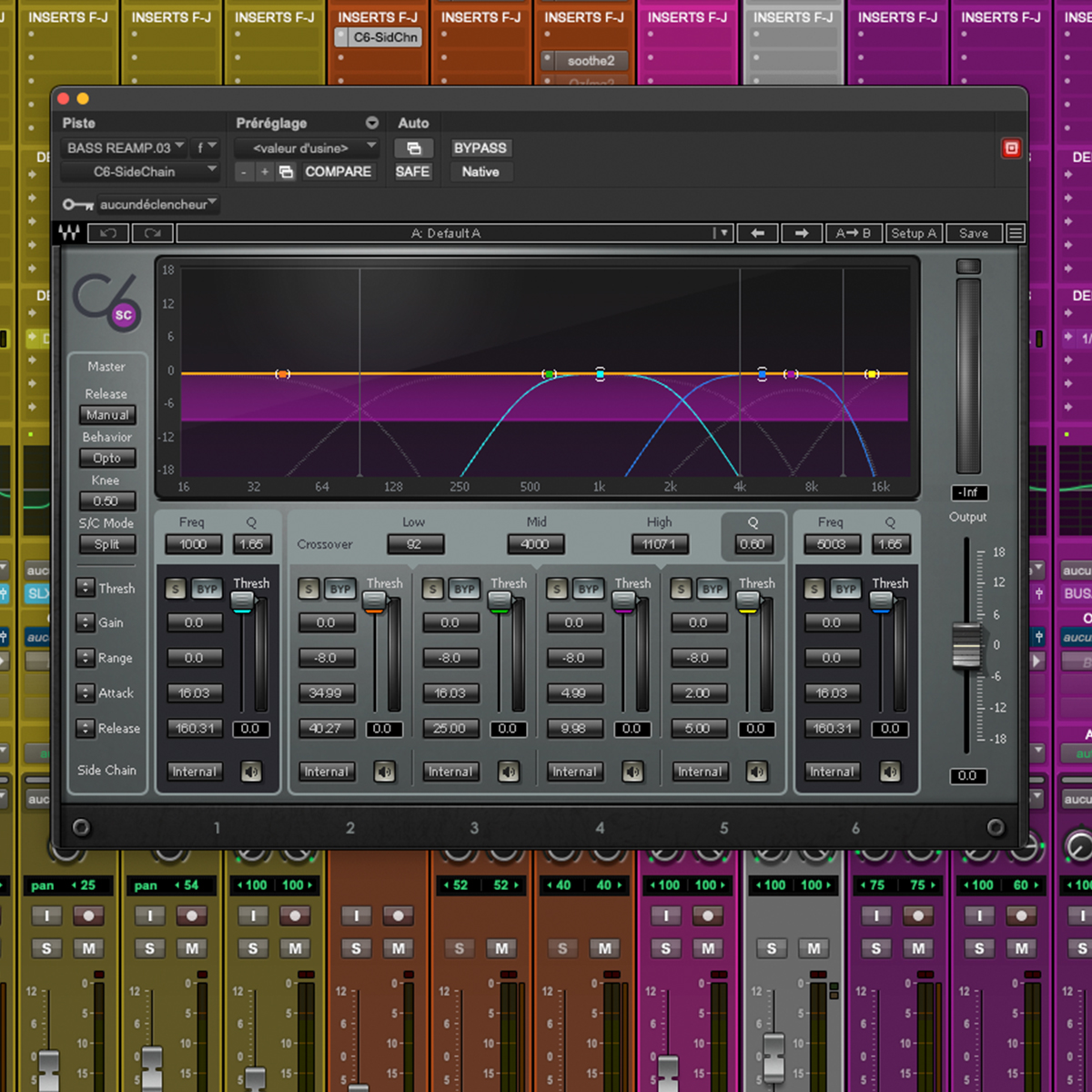Click the Thresh up/down stepper

(x=86, y=588)
